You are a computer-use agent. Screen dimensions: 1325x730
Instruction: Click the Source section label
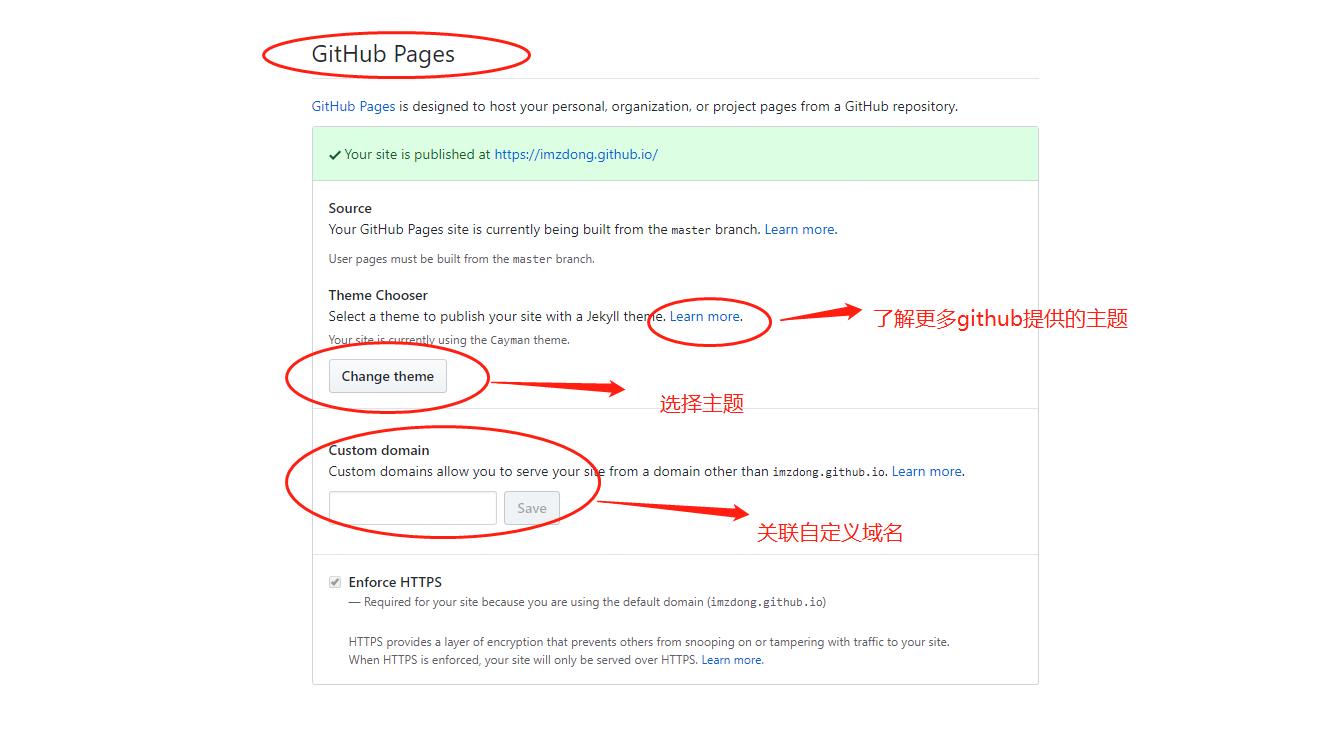point(350,208)
